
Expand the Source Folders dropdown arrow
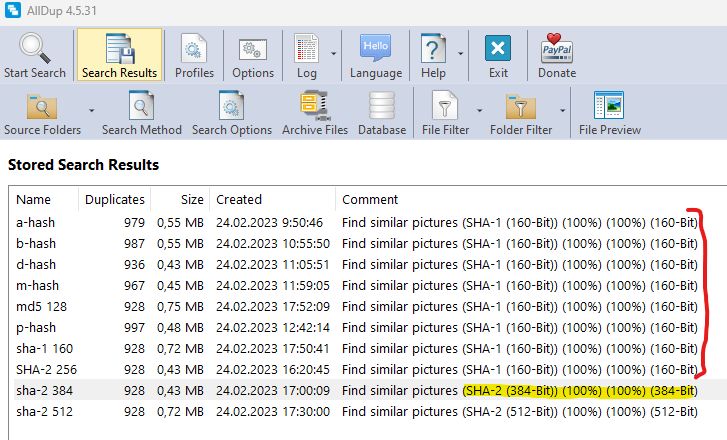[x=91, y=110]
